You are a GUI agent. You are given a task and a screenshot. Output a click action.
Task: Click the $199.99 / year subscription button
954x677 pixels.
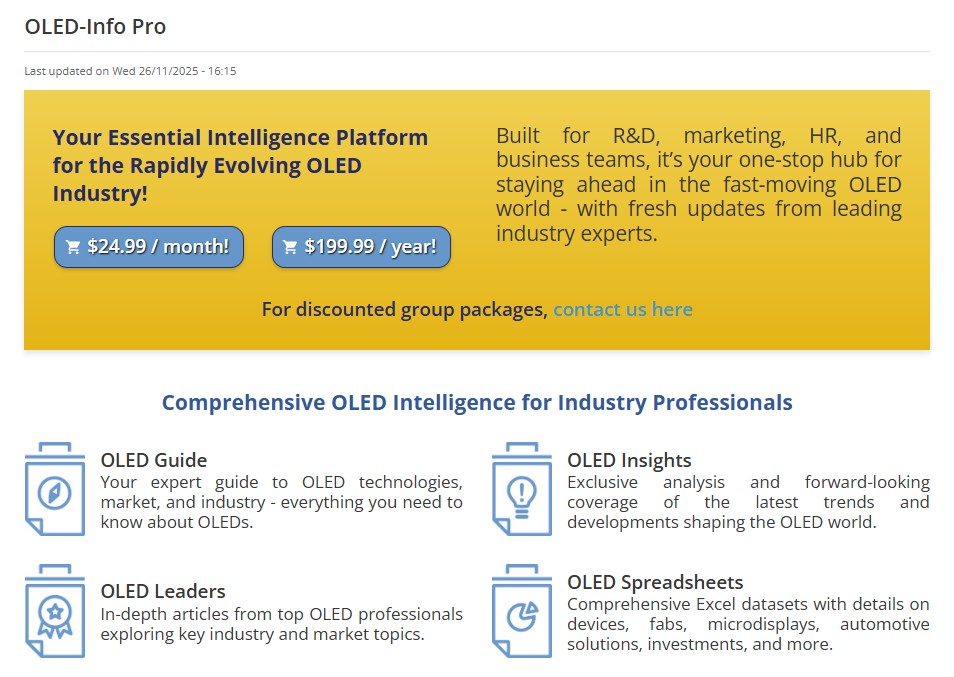click(360, 246)
